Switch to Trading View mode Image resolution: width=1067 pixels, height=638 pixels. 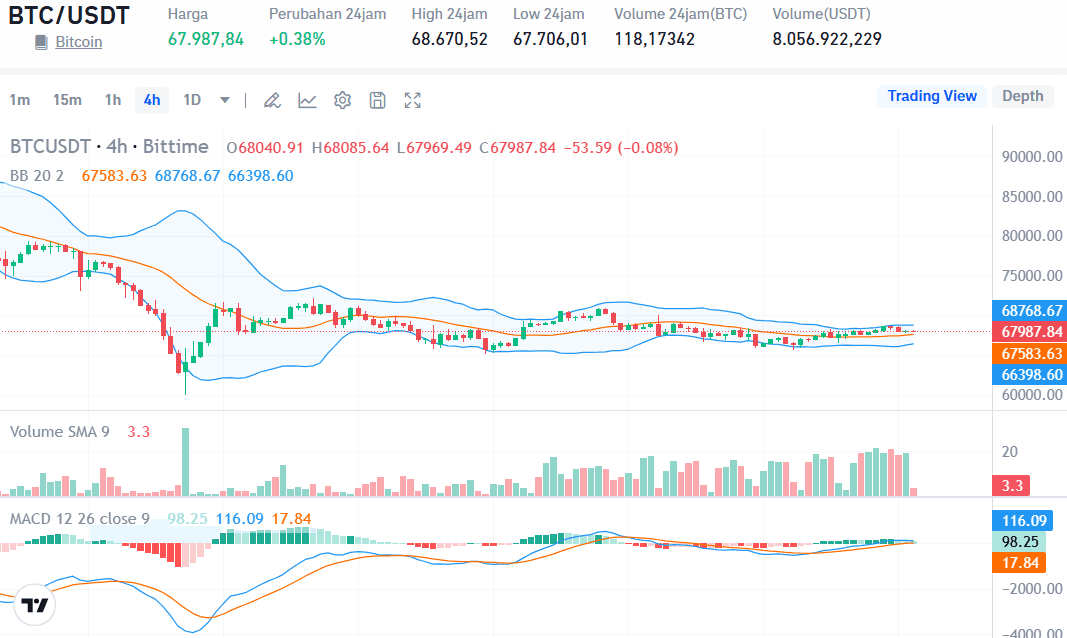(x=932, y=96)
